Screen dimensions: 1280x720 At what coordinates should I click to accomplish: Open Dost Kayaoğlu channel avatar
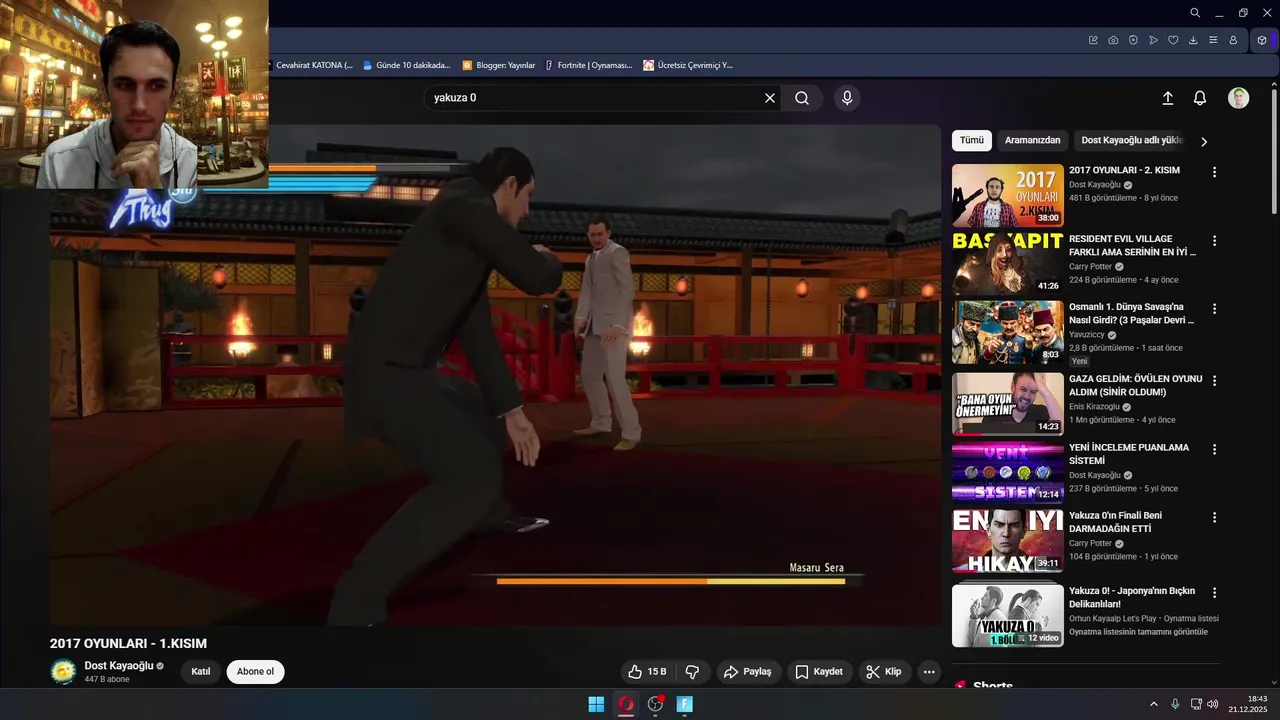click(x=63, y=672)
